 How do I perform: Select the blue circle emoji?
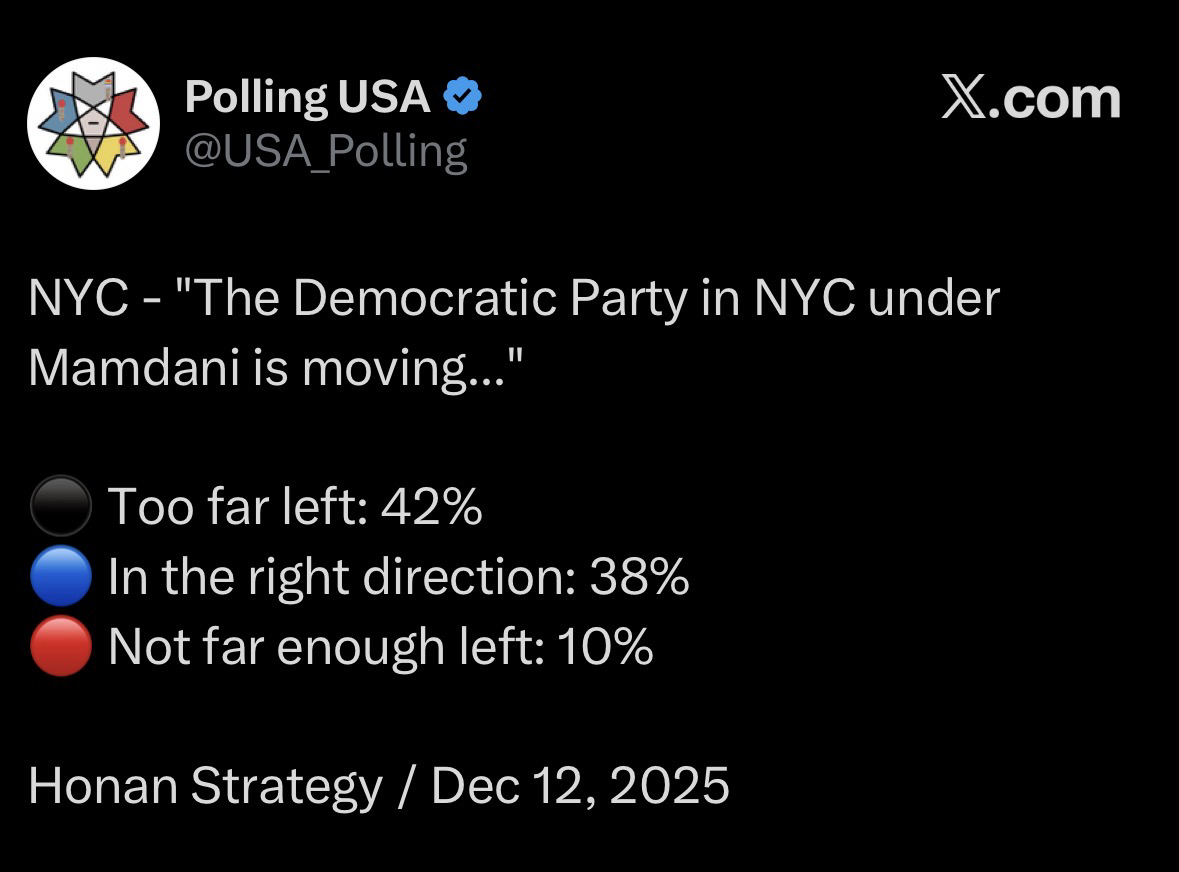60,577
